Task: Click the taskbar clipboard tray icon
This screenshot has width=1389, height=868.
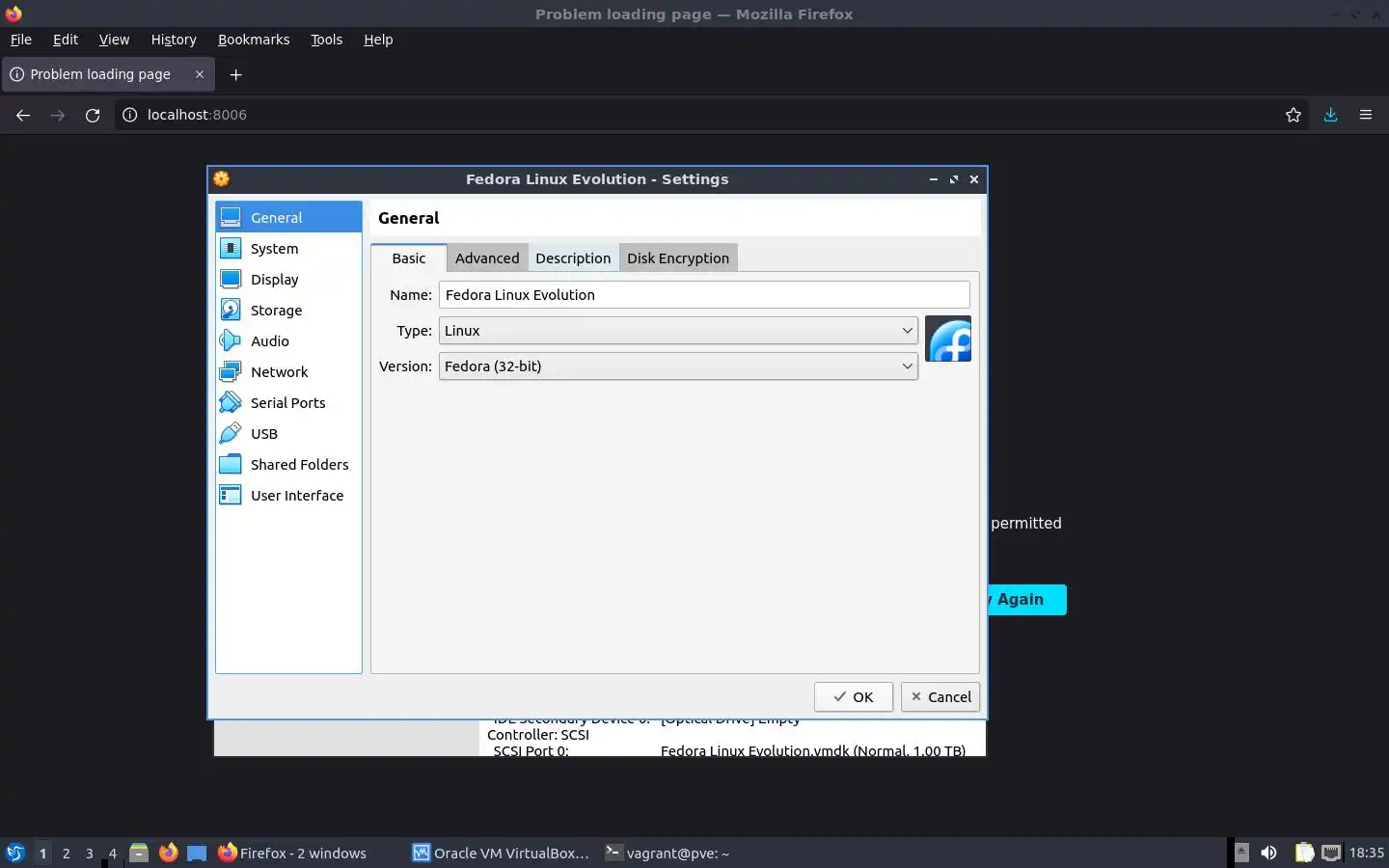Action: click(x=1304, y=853)
